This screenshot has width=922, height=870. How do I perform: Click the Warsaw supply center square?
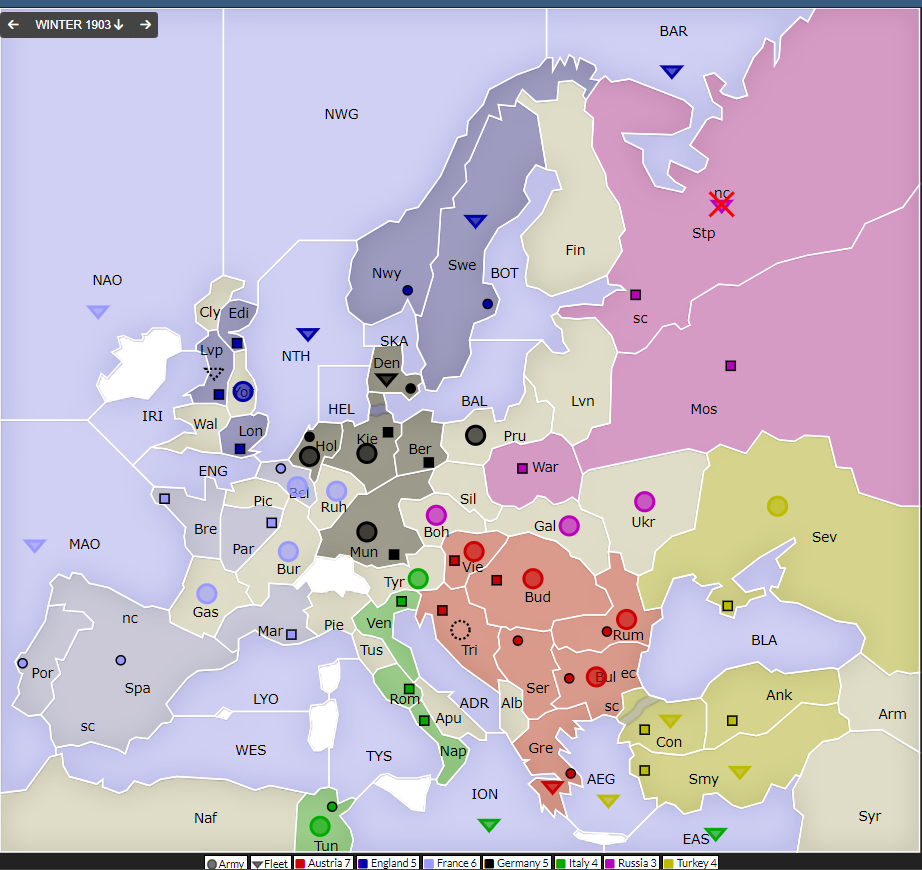tap(522, 469)
